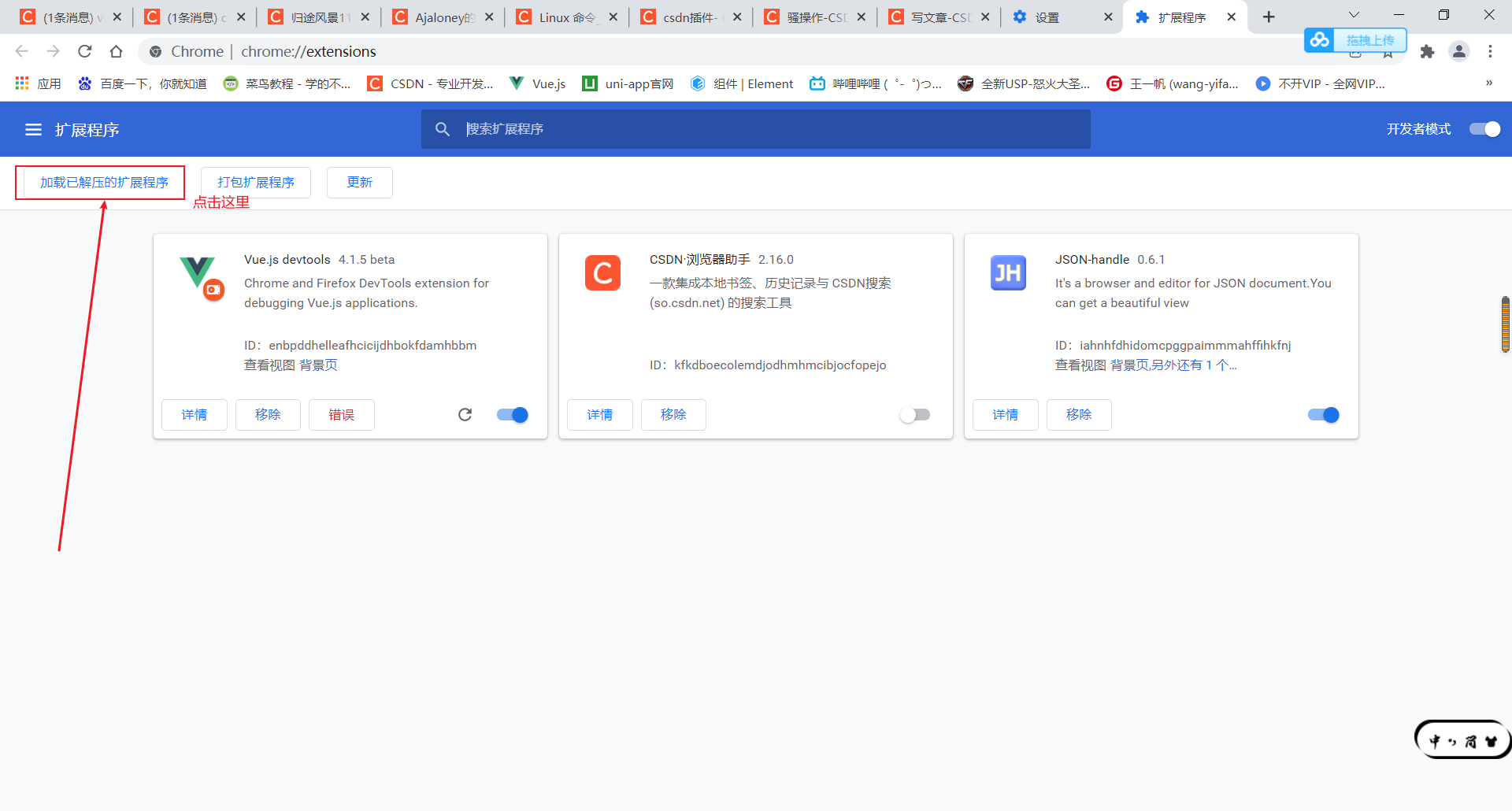Image resolution: width=1512 pixels, height=811 pixels.
Task: Open the extensions hamburger menu
Action: tap(33, 130)
